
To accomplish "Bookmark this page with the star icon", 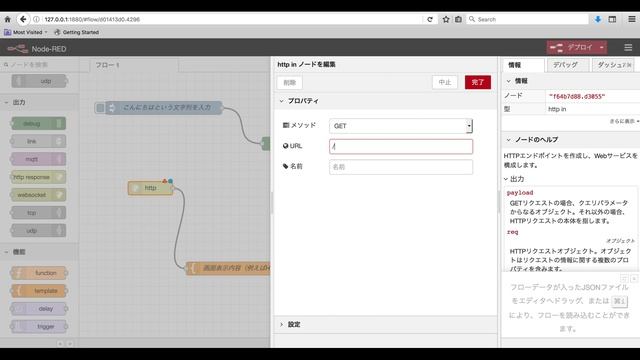I will [x=446, y=19].
